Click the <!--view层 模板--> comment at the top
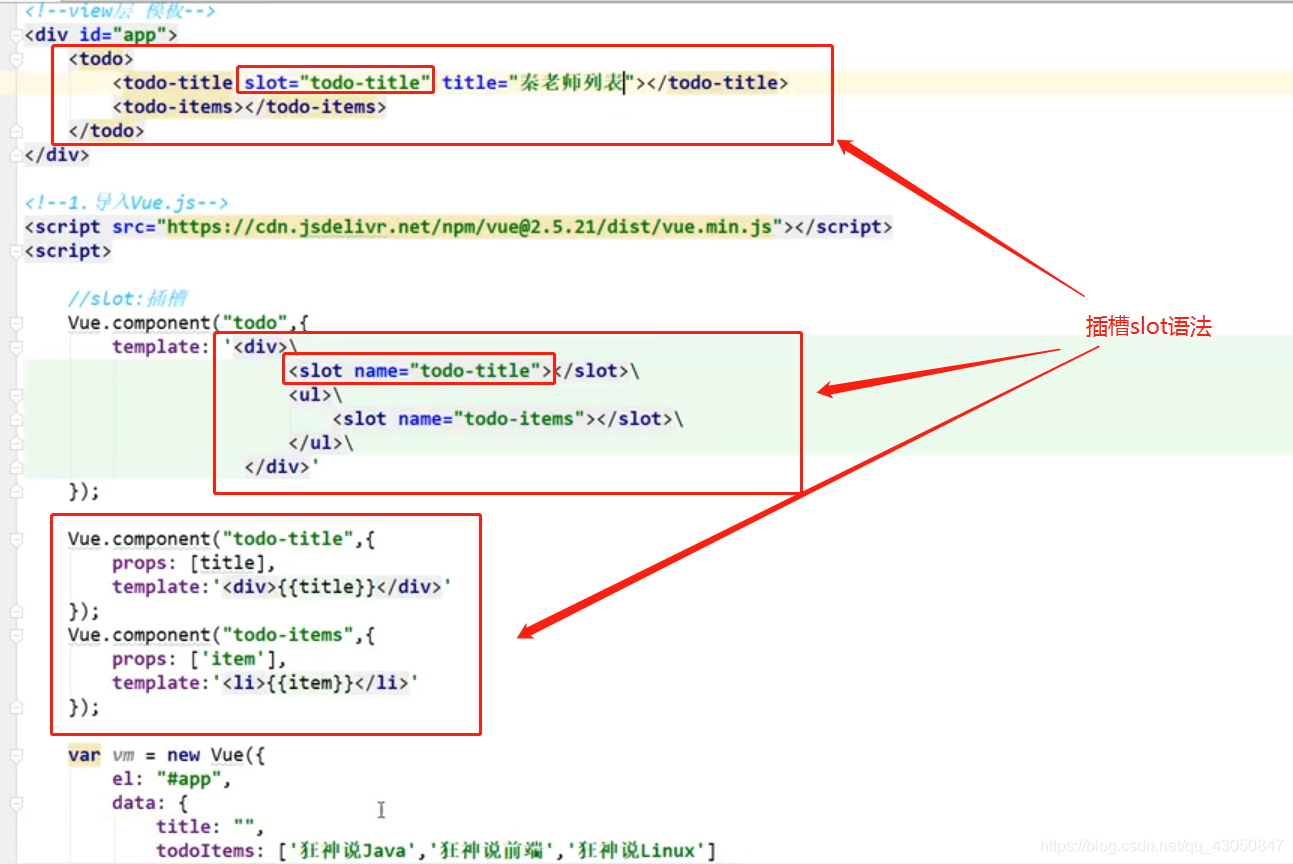1293x864 pixels. click(x=120, y=12)
